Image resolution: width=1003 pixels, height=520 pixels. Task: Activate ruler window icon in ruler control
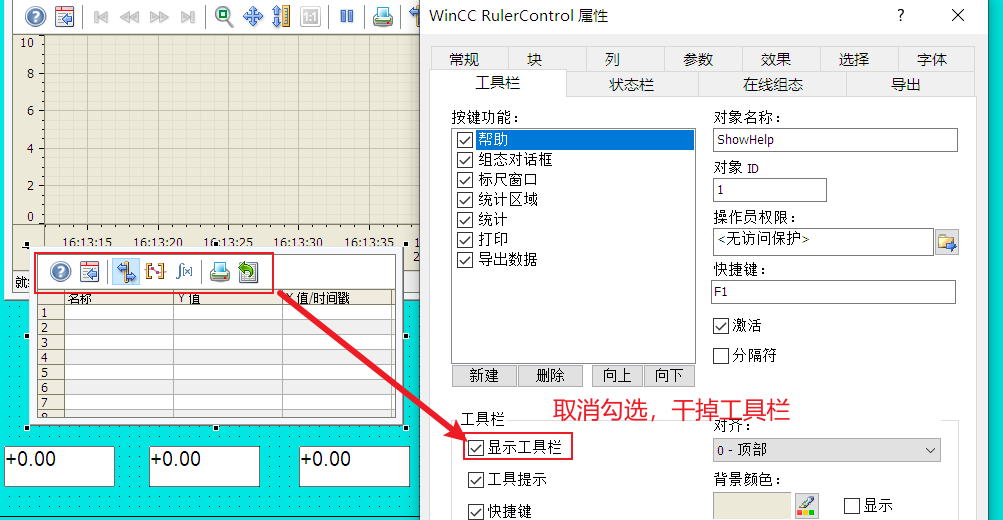tap(126, 272)
